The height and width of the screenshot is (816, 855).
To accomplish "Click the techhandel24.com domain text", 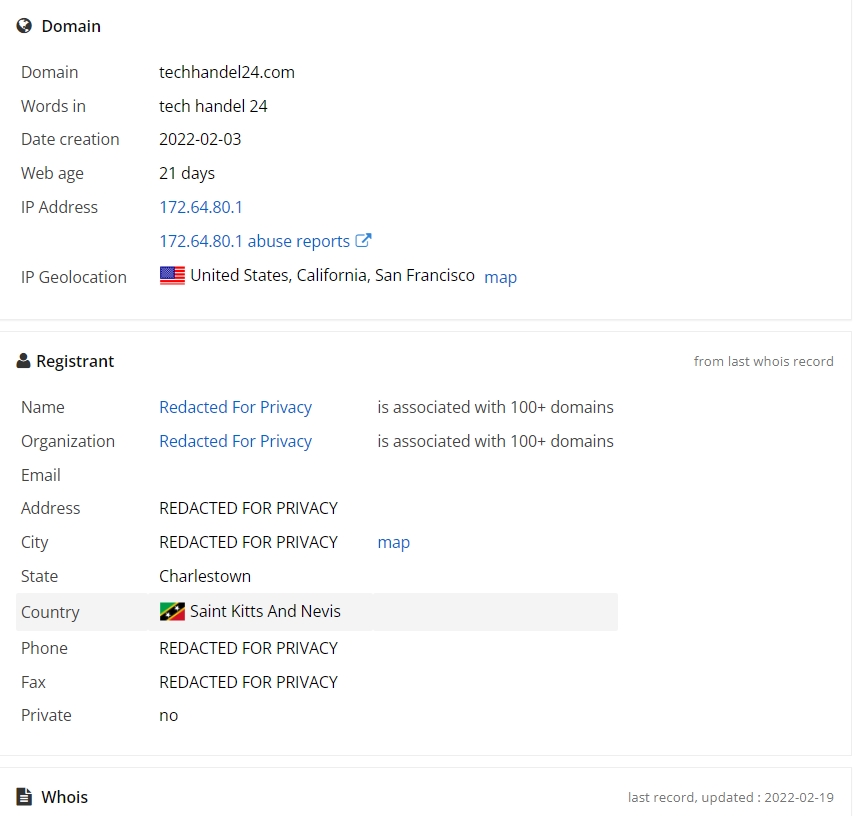I will (x=227, y=72).
